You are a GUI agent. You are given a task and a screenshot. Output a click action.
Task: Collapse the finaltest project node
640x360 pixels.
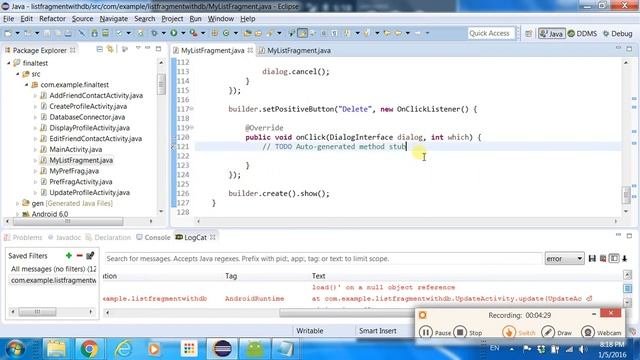9,63
